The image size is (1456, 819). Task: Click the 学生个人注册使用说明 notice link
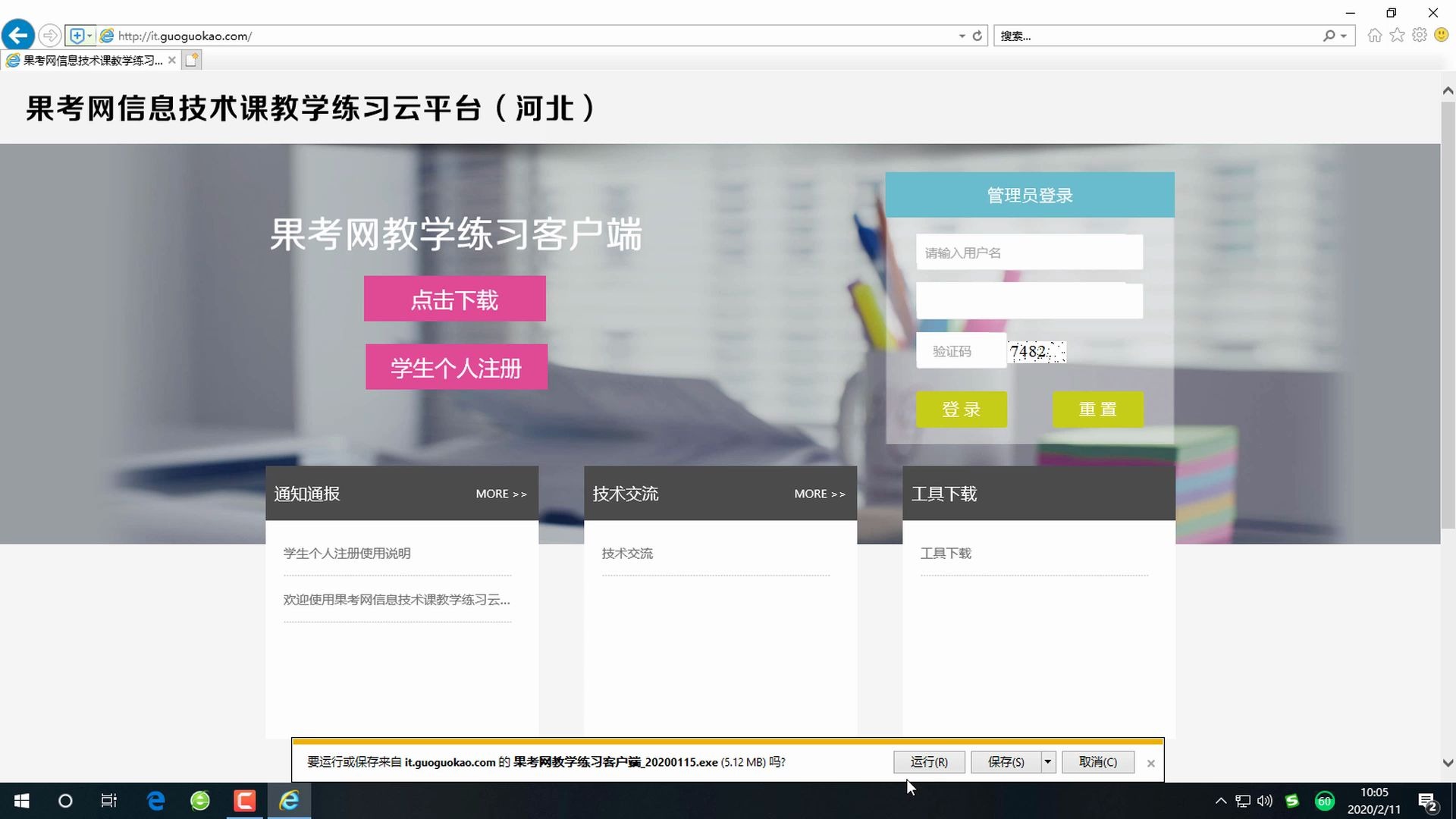click(347, 553)
